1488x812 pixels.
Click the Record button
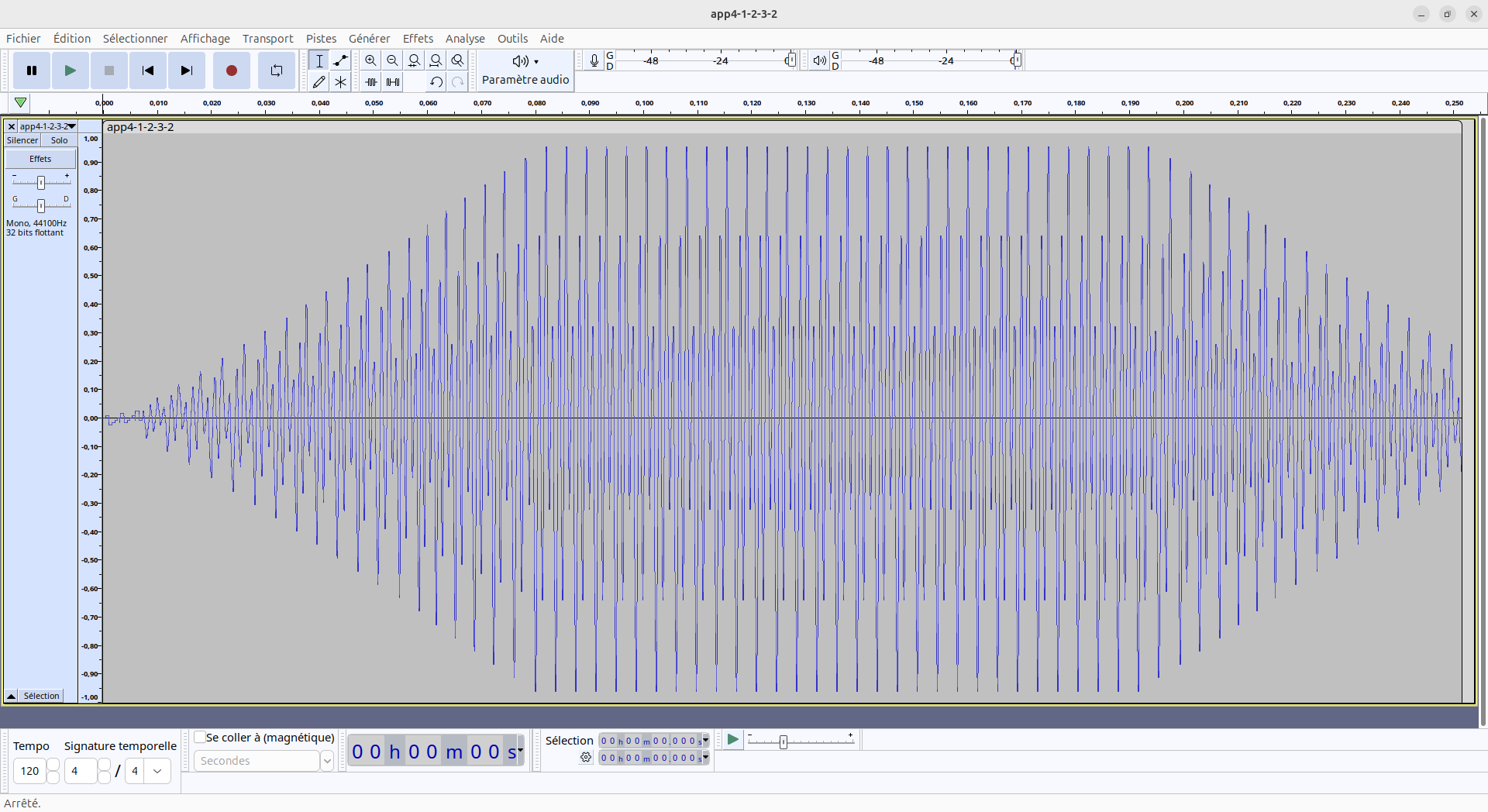(231, 71)
